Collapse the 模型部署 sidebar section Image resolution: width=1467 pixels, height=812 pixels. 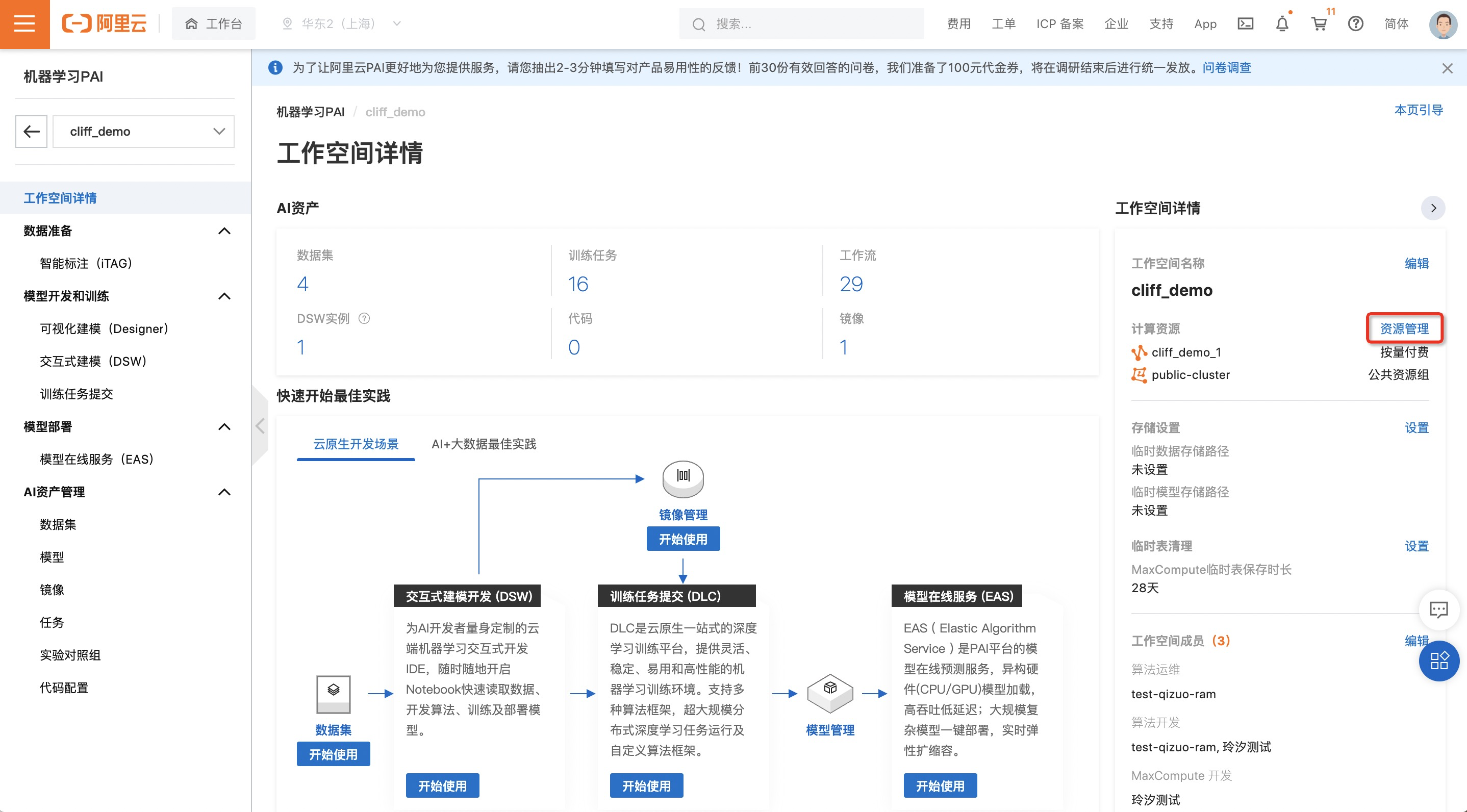(x=224, y=426)
